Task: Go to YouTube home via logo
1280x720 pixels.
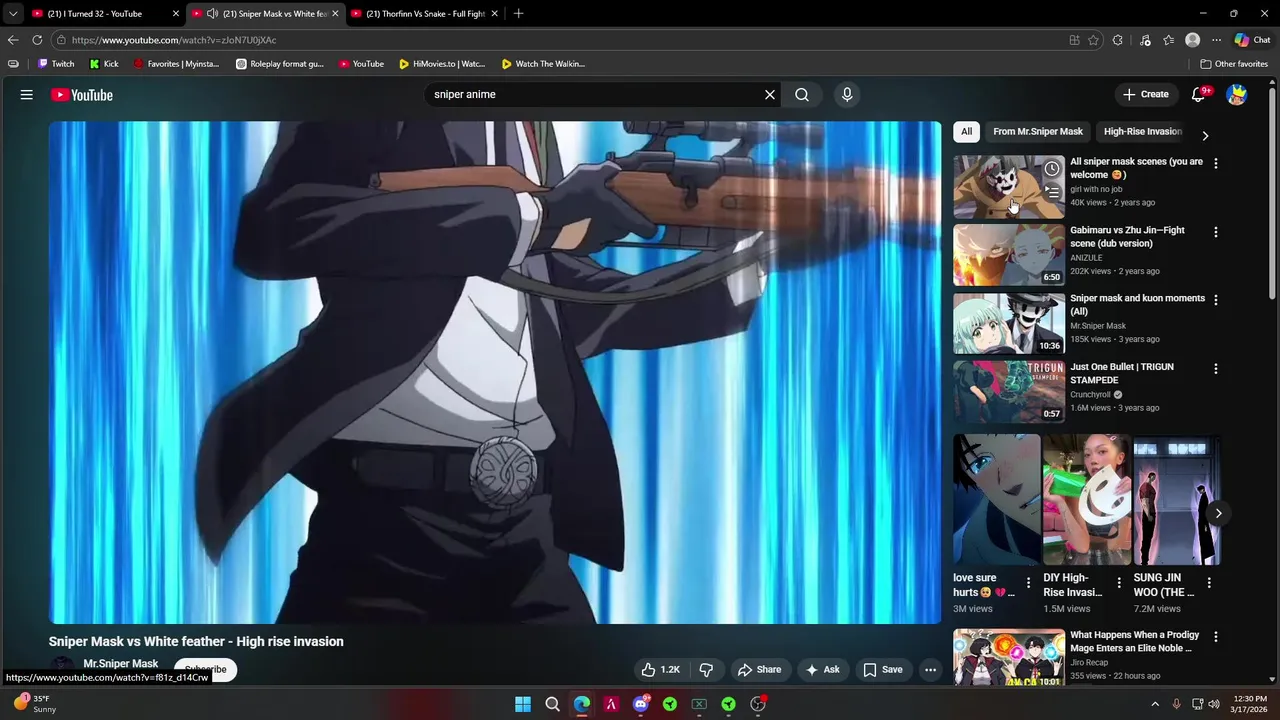Action: (82, 95)
